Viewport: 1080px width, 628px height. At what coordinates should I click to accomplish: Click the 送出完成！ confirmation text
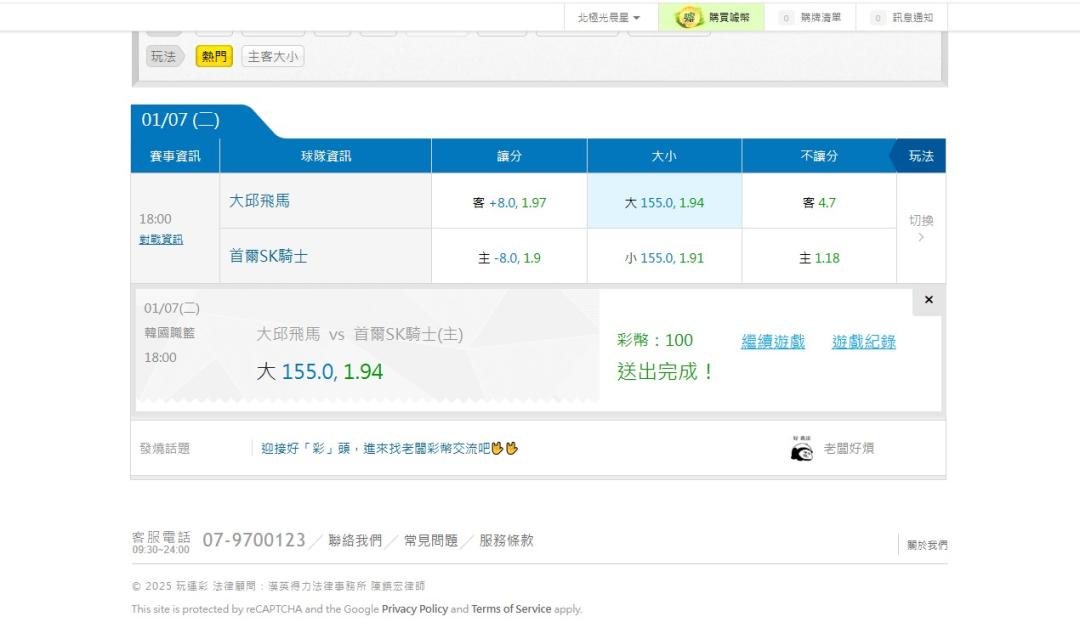[667, 372]
